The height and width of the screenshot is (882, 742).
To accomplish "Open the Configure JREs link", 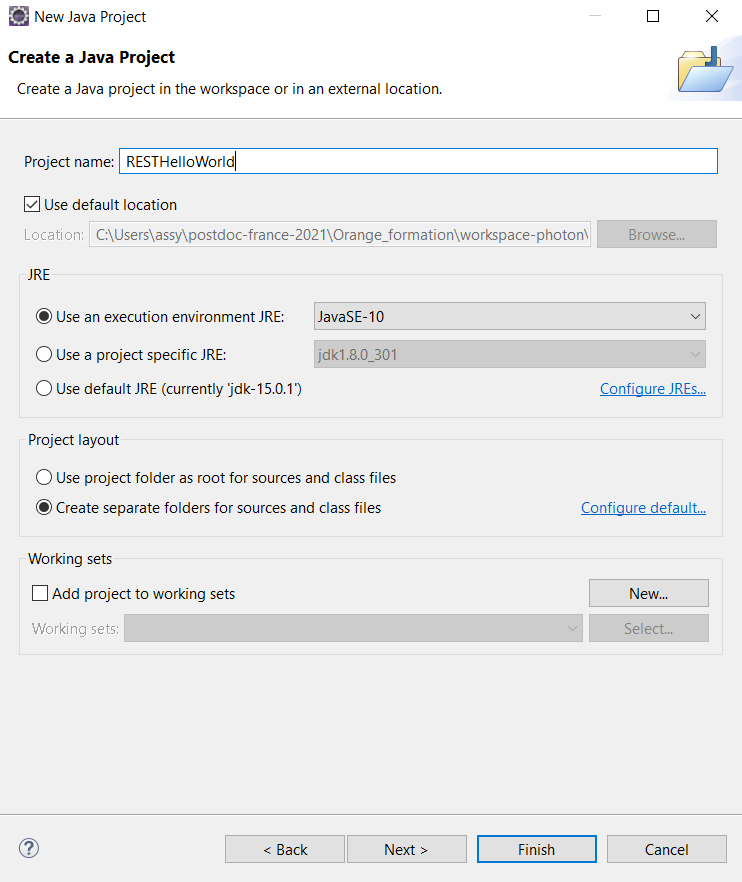I will click(x=652, y=389).
